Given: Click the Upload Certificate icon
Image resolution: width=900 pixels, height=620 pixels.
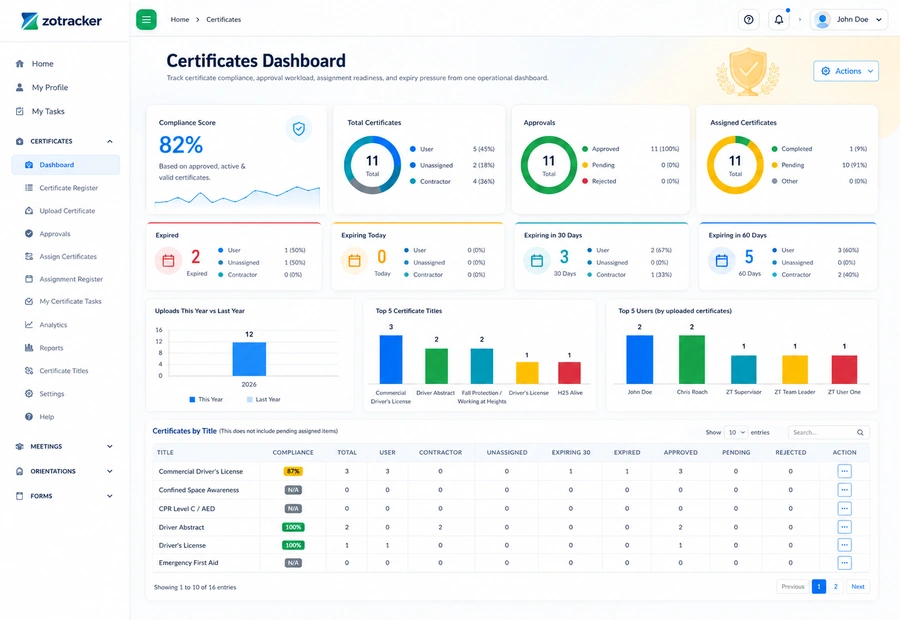Looking at the screenshot, I should (x=29, y=211).
